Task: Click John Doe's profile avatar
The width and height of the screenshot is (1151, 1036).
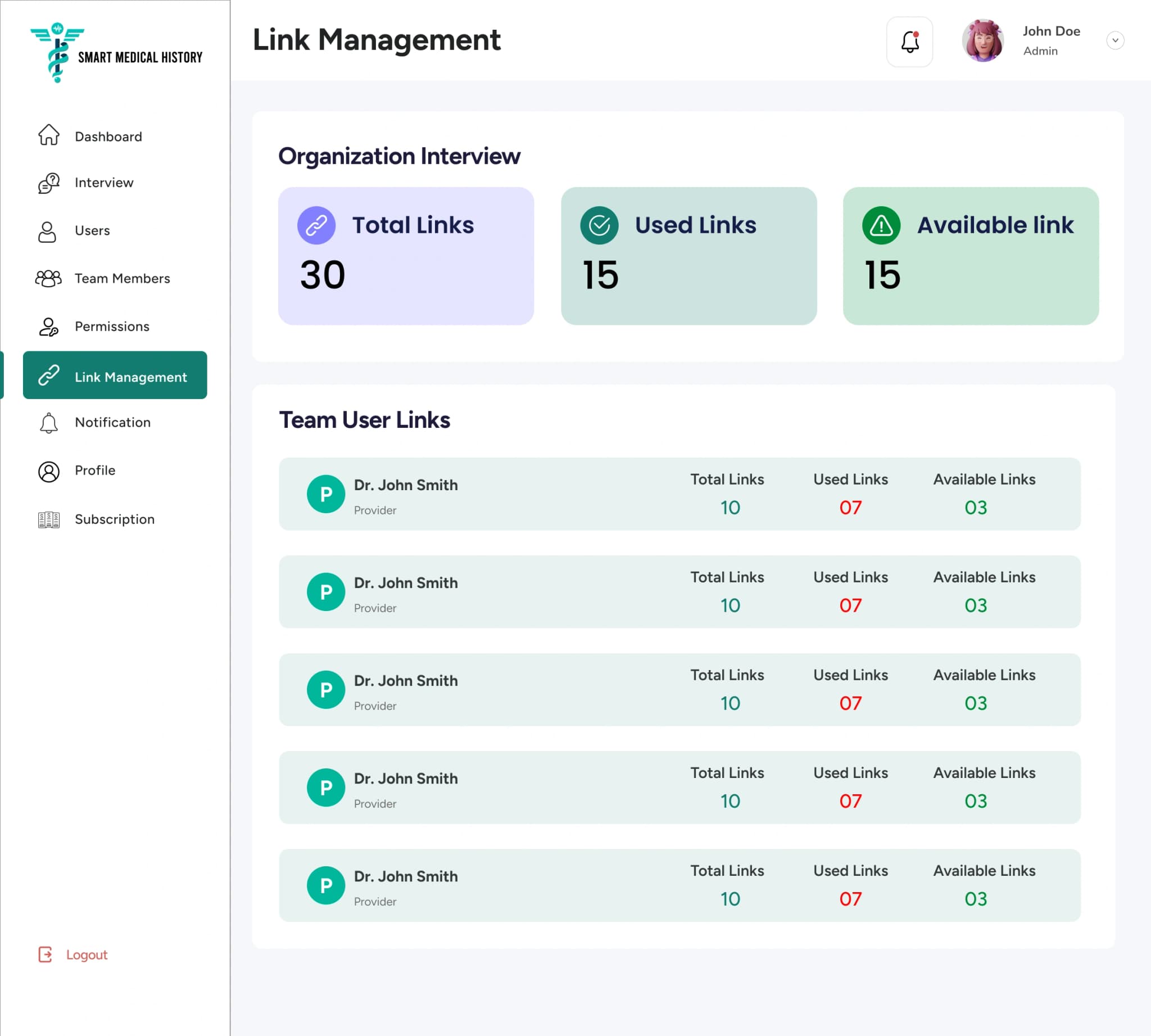Action: (983, 41)
